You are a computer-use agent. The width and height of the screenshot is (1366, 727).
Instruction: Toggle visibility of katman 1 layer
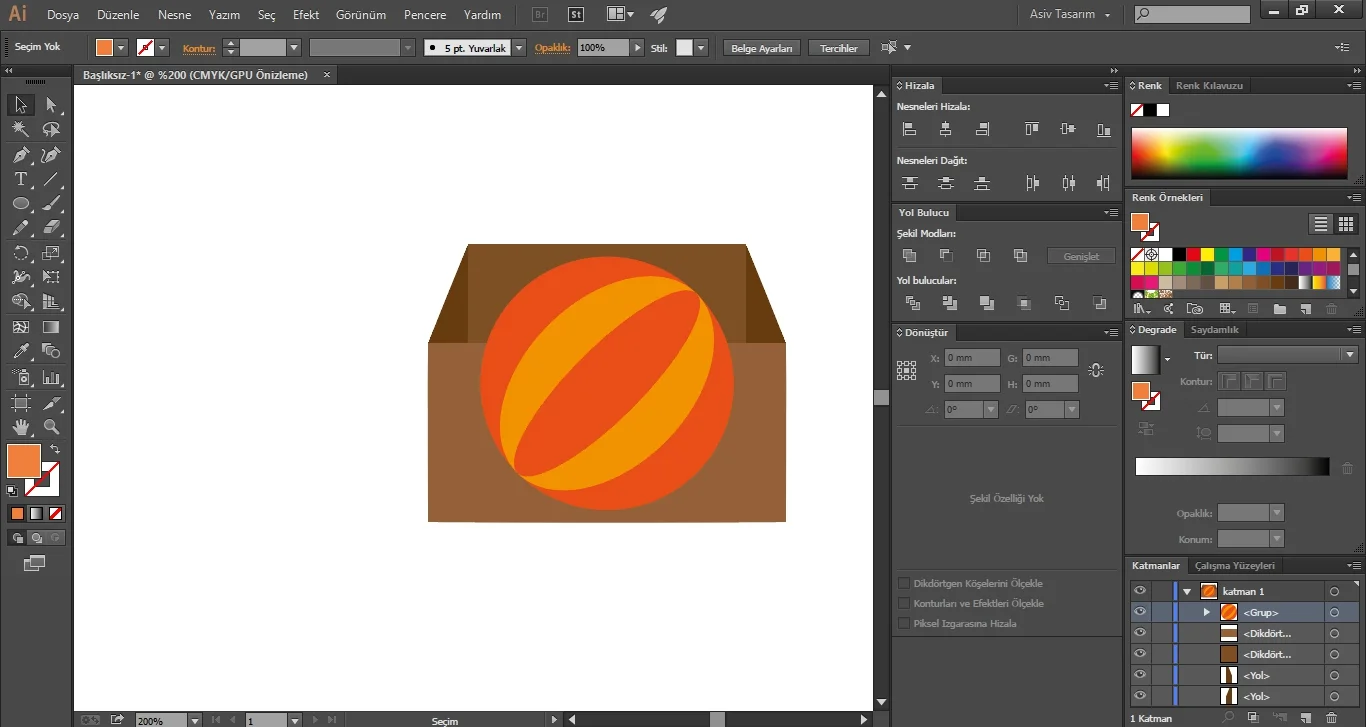[x=1139, y=591]
